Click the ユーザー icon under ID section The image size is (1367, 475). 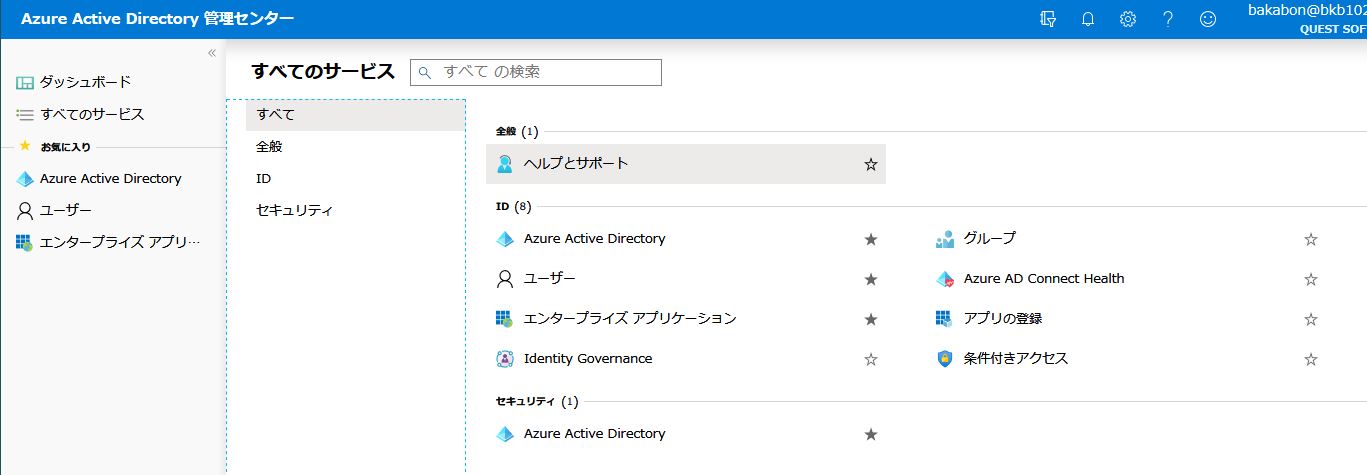click(x=505, y=279)
